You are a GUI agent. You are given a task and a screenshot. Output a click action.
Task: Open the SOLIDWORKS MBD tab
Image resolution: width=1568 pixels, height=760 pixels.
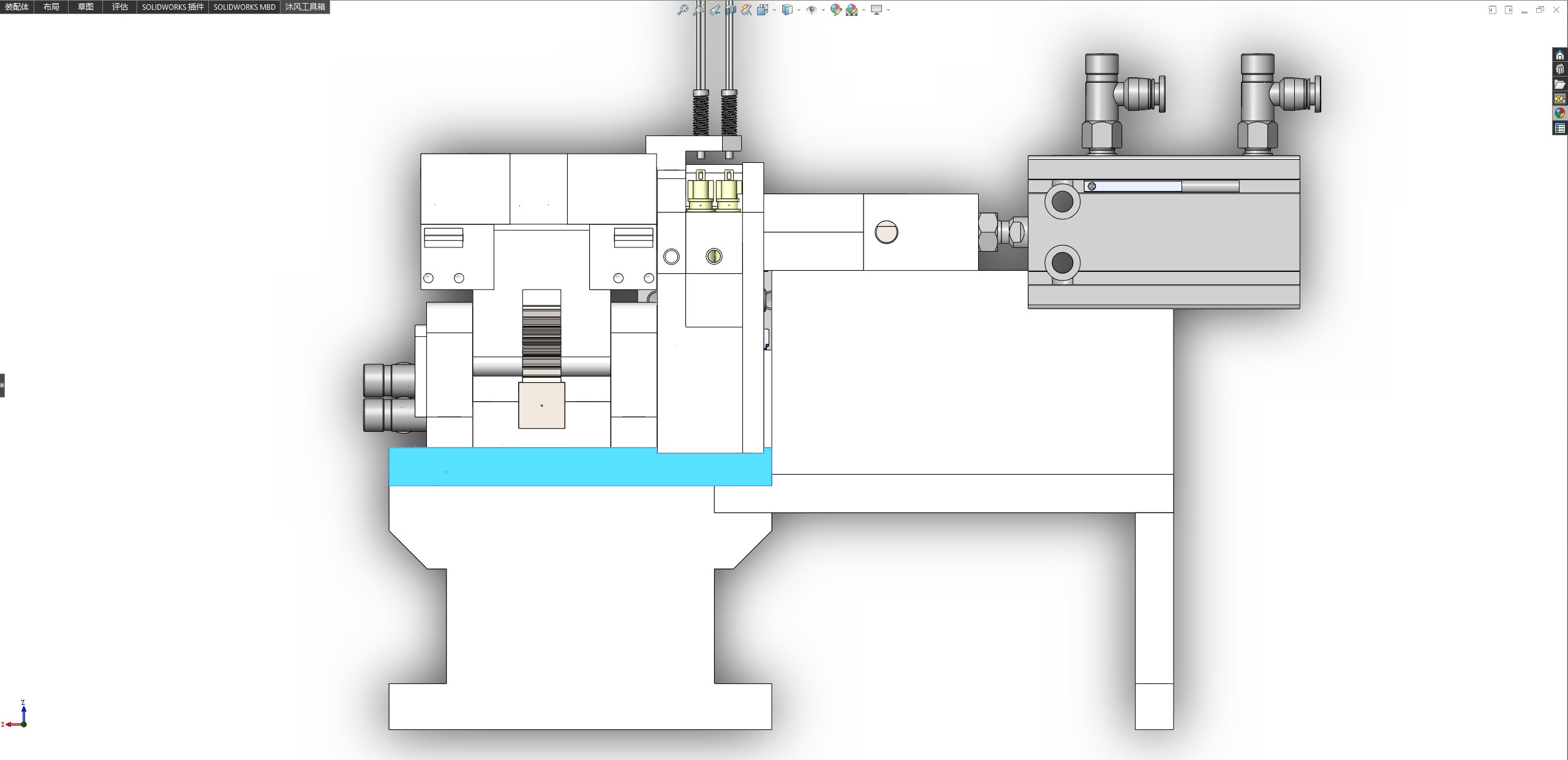244,7
